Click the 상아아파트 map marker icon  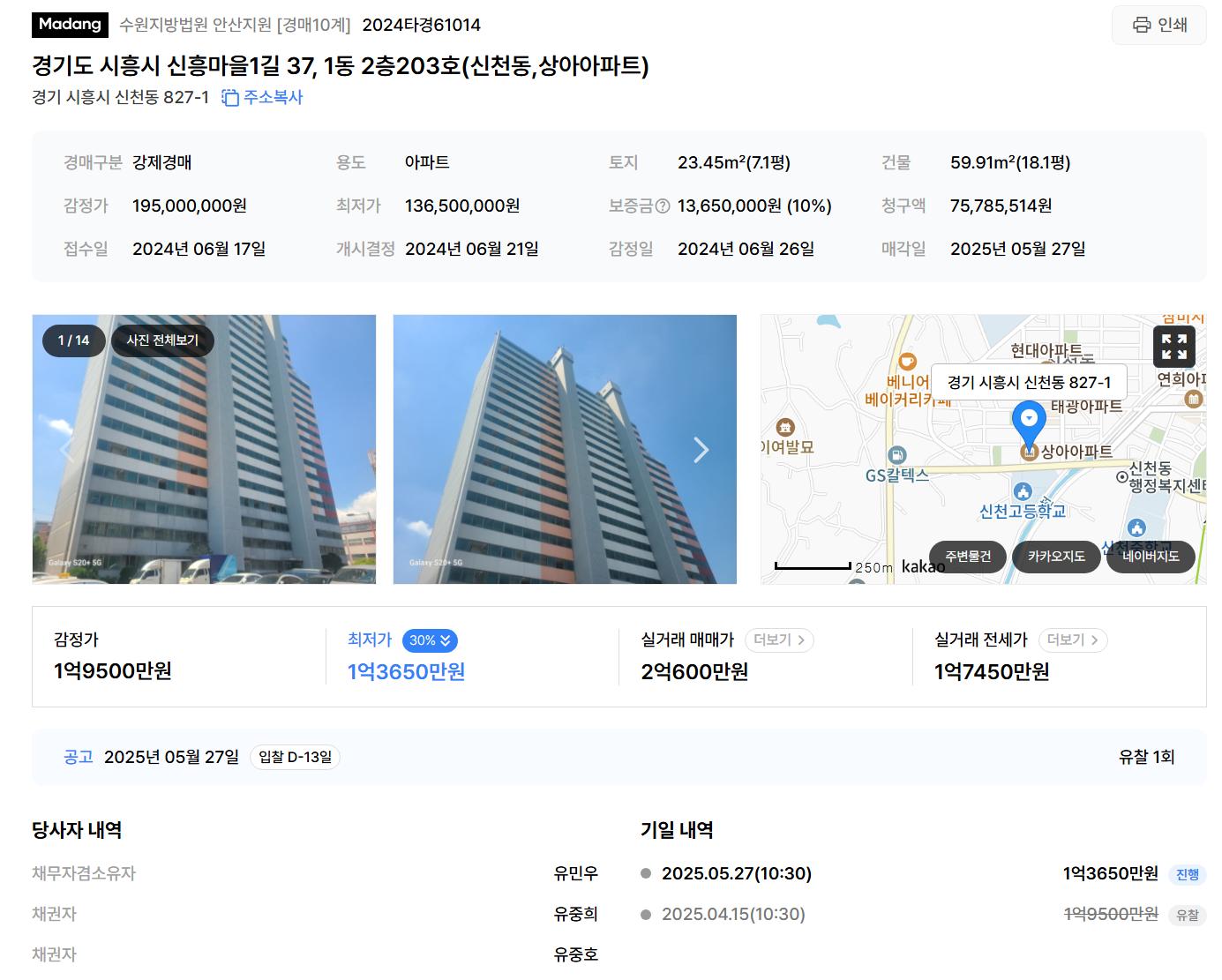(x=1029, y=452)
